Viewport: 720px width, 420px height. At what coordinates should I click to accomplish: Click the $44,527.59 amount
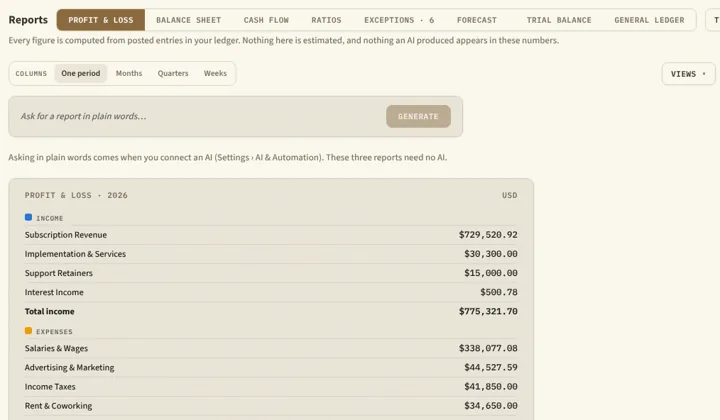point(490,368)
